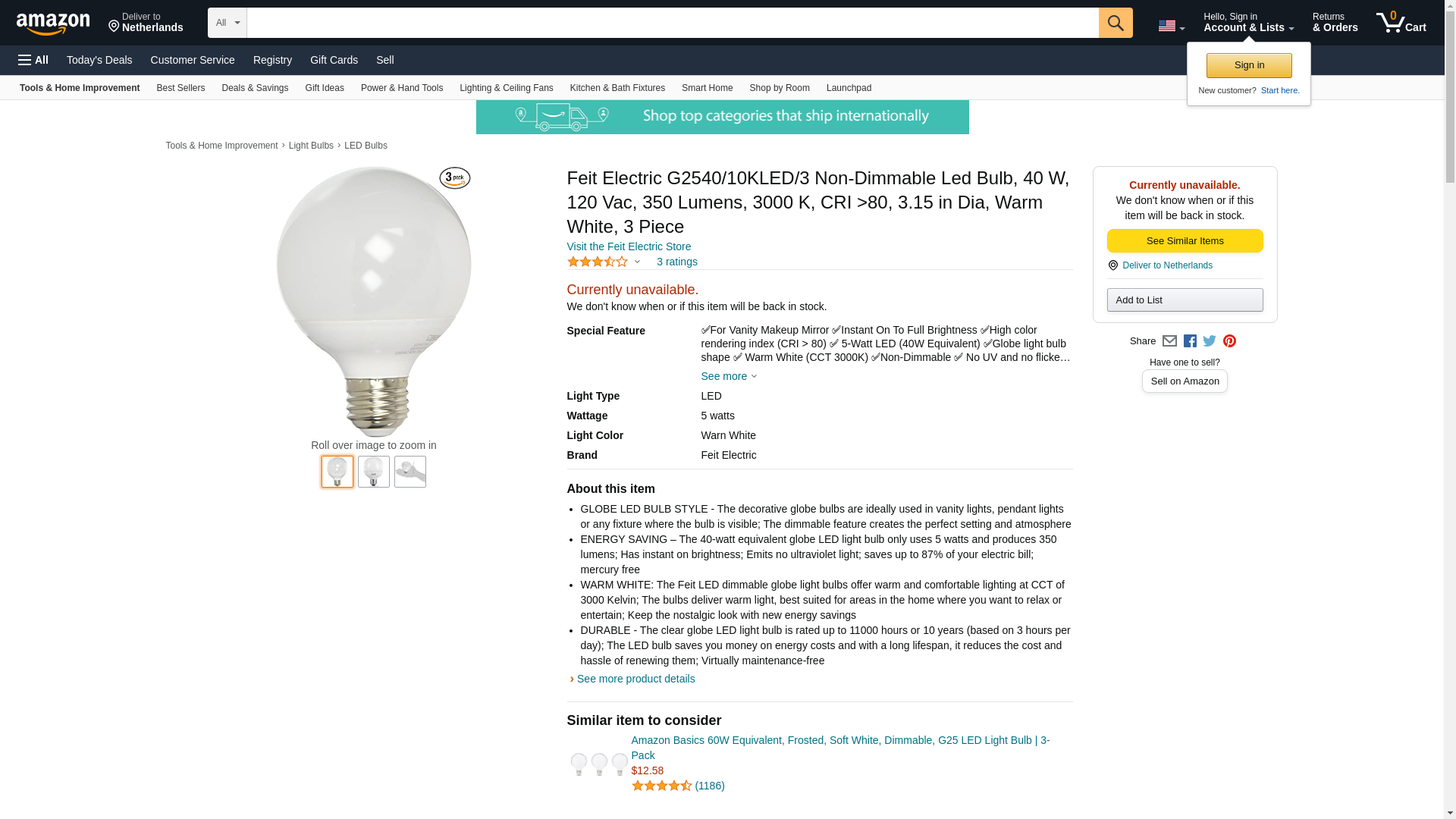Screen dimensions: 1456x819
Task: Click the search text input field
Action: 673,23
